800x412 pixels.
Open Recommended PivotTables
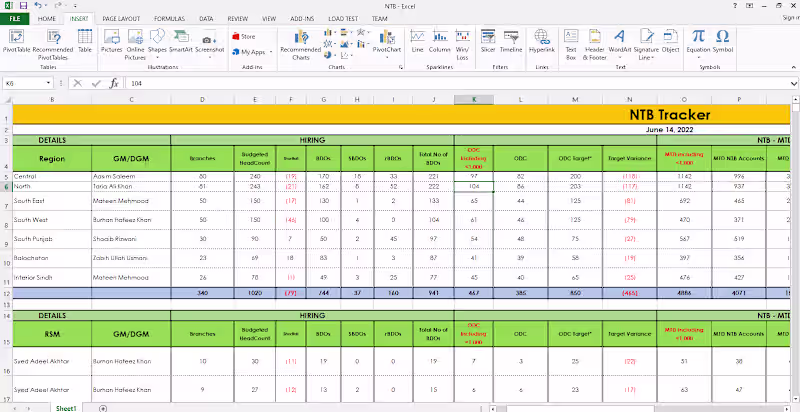point(53,44)
